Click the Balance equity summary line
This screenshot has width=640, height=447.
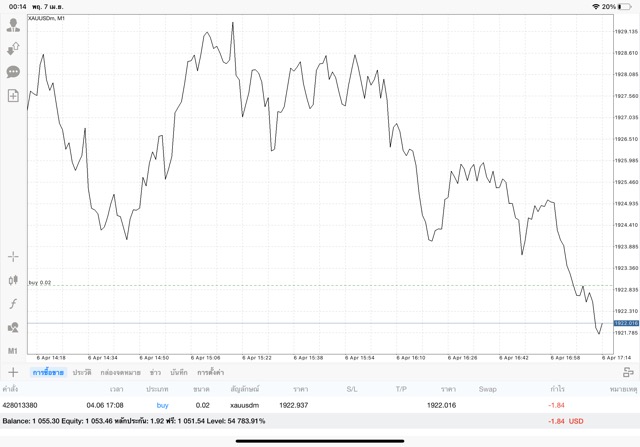(x=134, y=421)
